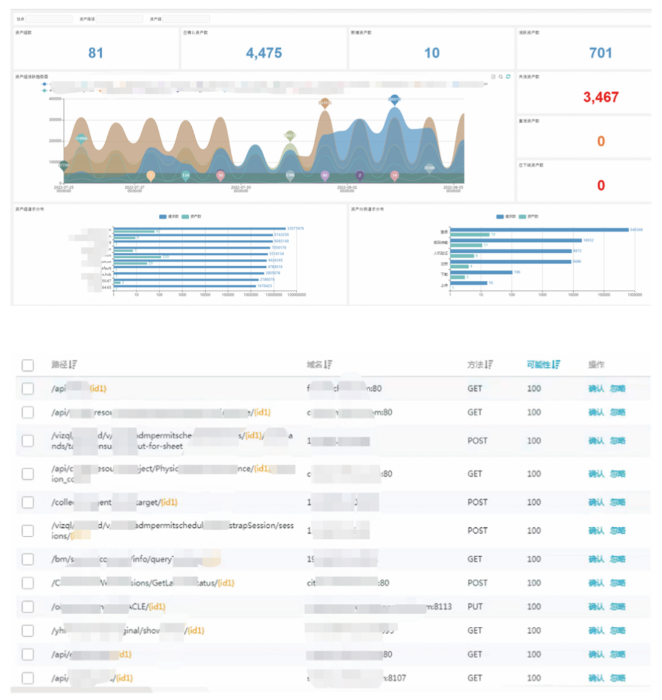662x700 pixels.
Task: Check the /yh…ginal/shov row checkbox
Action: coord(28,630)
